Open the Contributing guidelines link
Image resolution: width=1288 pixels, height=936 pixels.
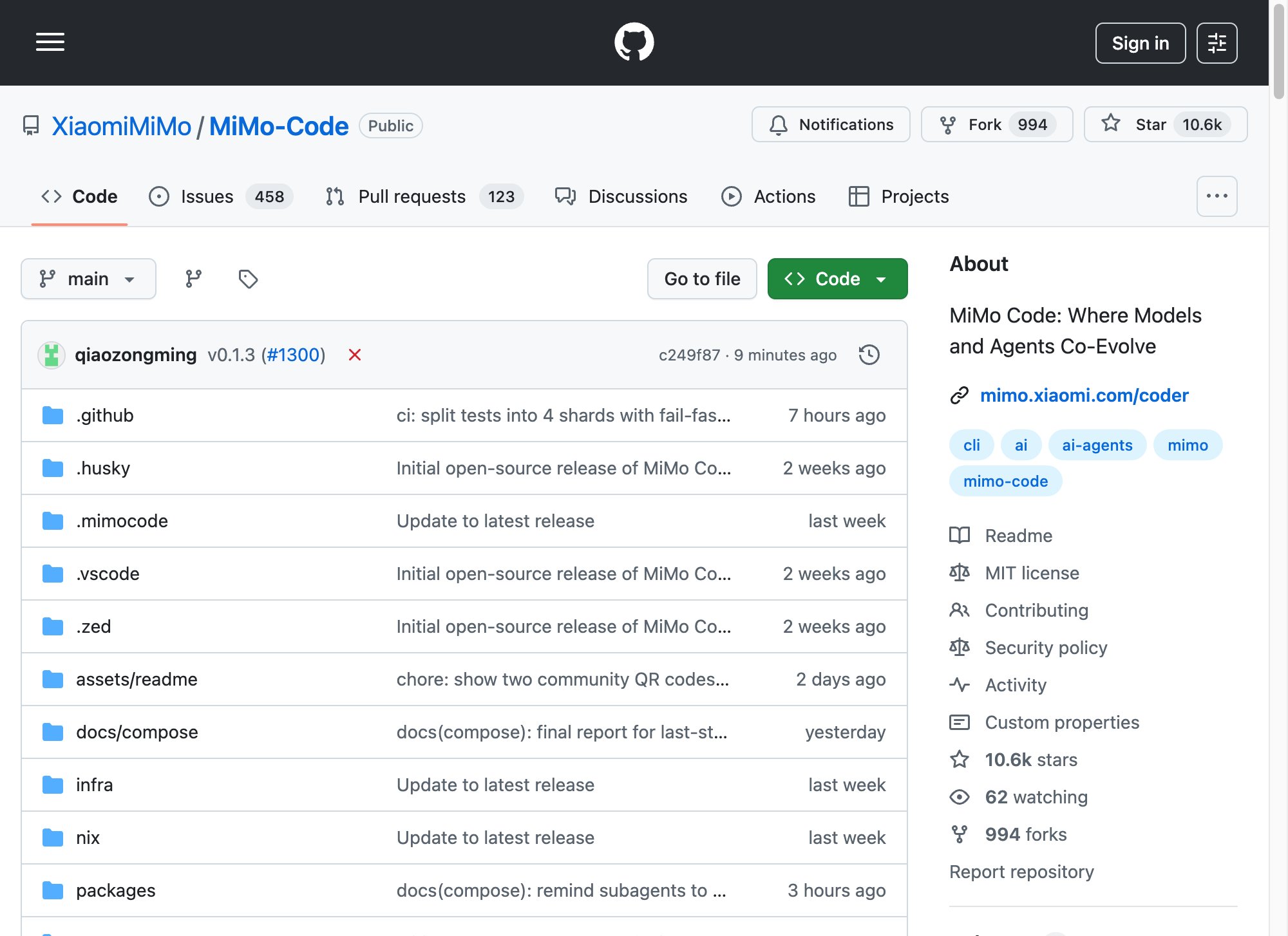(1037, 610)
